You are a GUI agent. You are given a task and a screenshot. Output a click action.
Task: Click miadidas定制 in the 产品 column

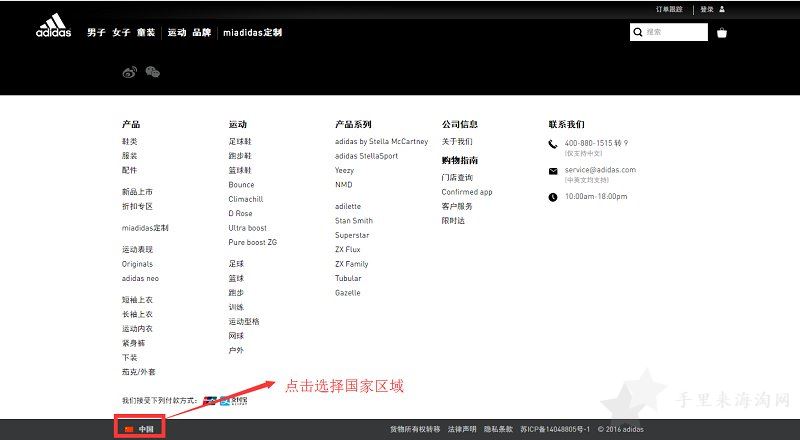(x=145, y=228)
